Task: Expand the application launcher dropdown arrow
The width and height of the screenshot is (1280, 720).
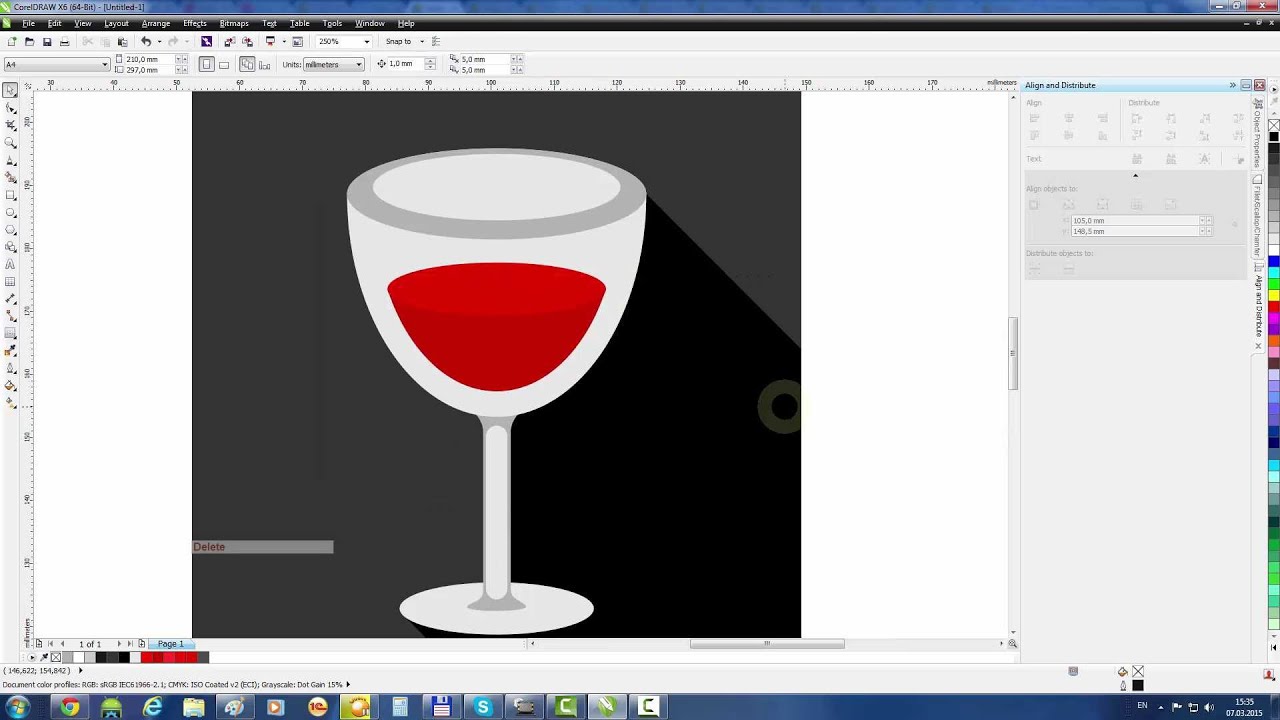Action: click(x=283, y=42)
